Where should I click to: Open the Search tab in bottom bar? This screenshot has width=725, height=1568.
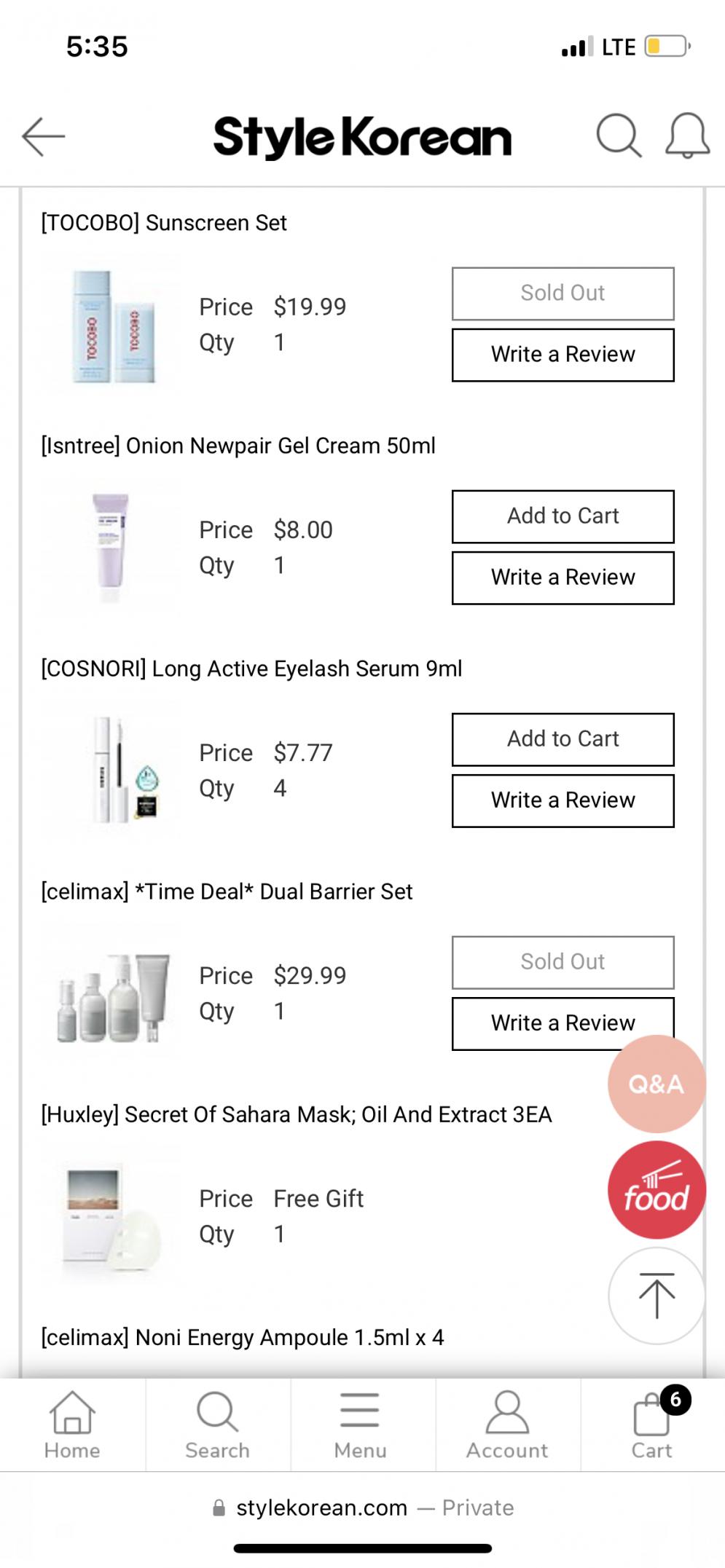[217, 1425]
